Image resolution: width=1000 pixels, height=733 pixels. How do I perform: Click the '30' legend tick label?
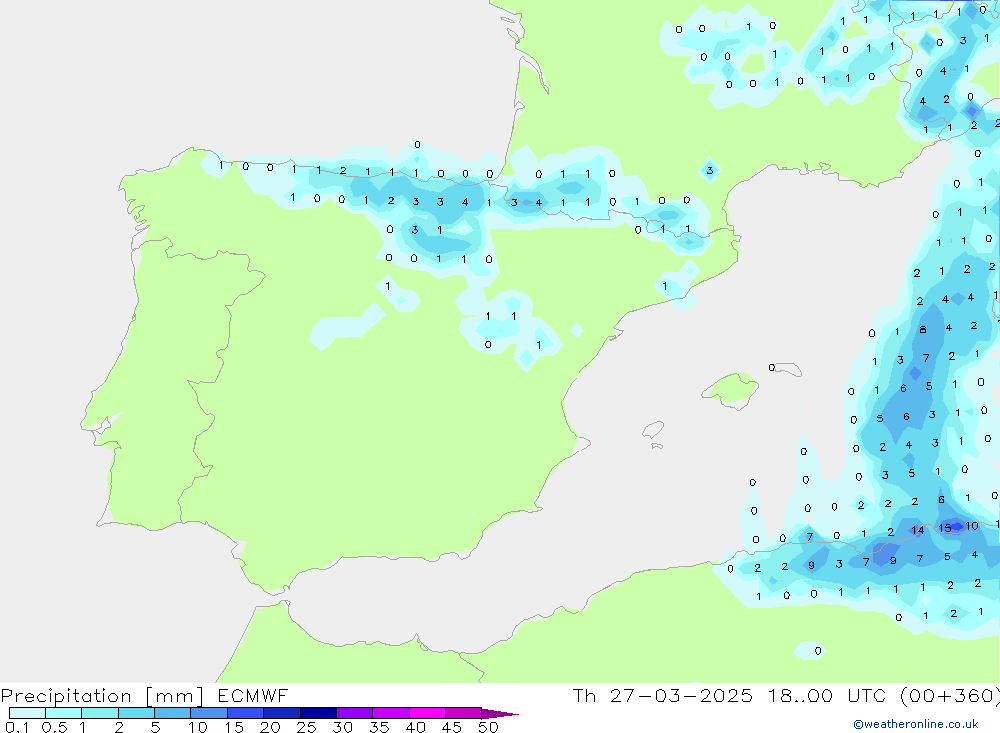[x=342, y=727]
